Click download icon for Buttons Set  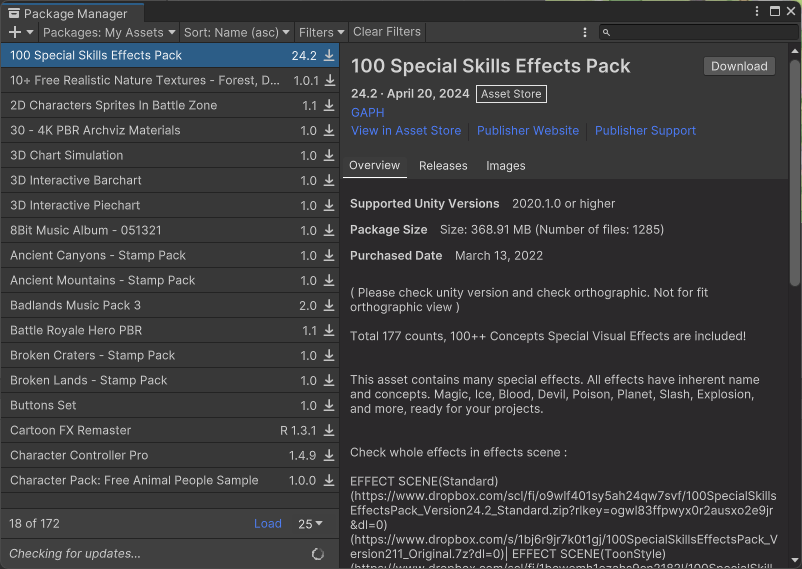tap(329, 406)
